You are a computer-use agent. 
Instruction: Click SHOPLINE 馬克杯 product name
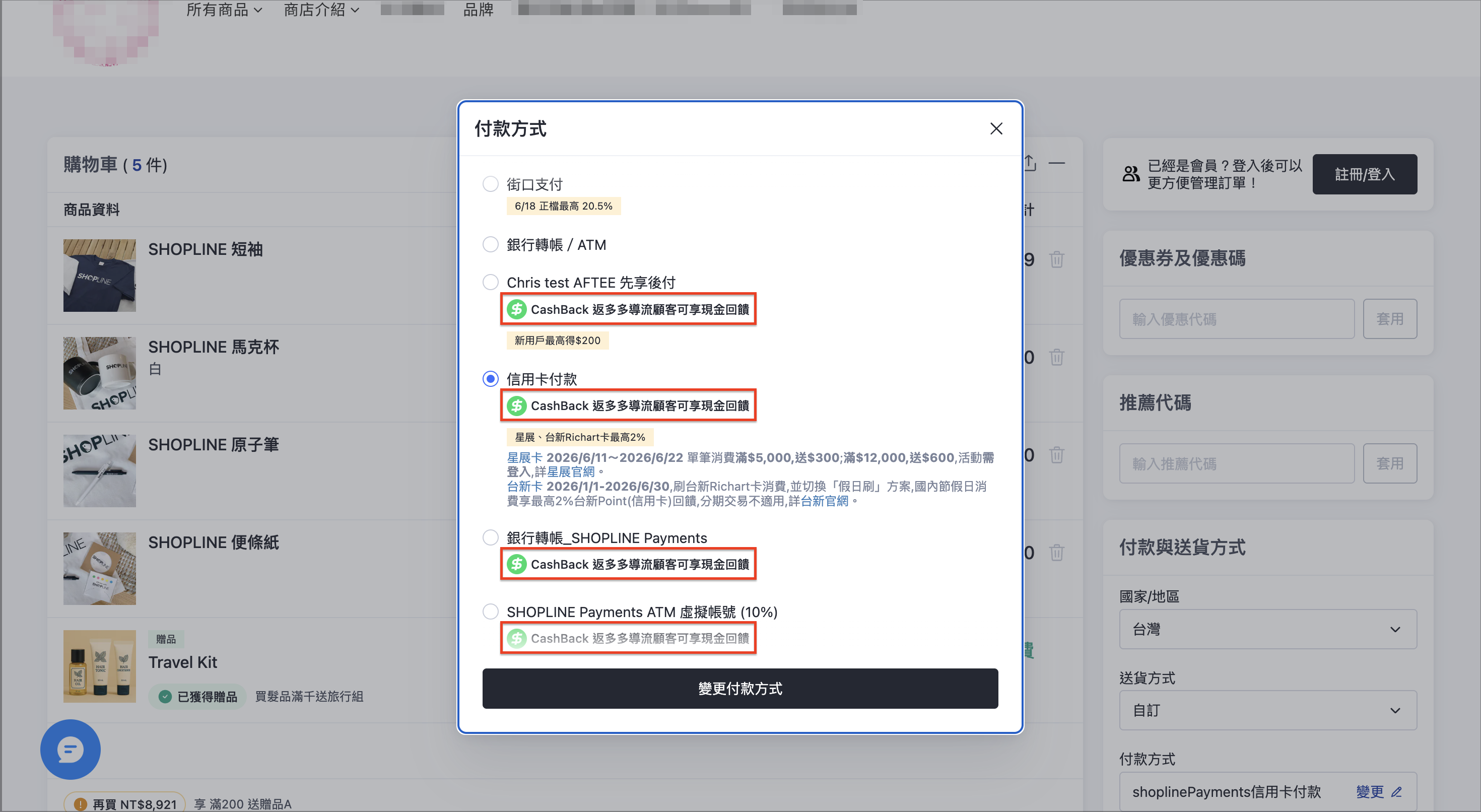pyautogui.click(x=213, y=347)
